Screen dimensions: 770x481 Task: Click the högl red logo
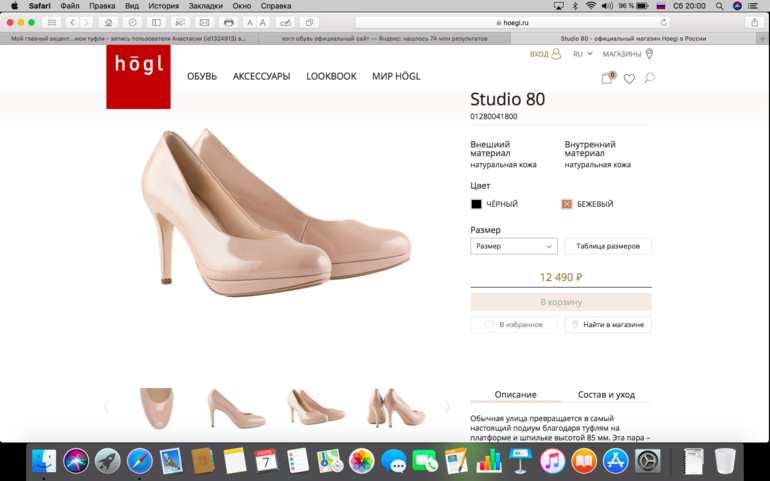point(138,75)
